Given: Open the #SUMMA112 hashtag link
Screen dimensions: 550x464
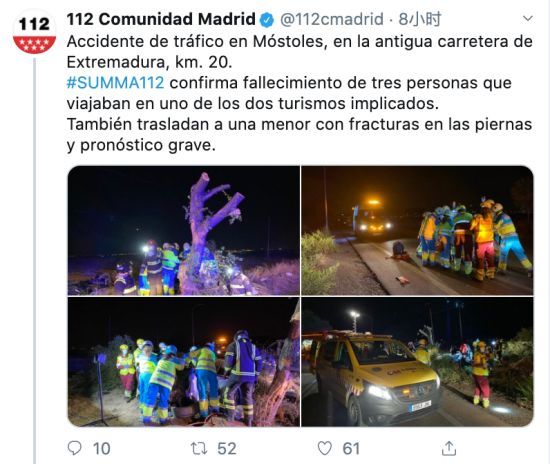Looking at the screenshot, I should [x=115, y=83].
